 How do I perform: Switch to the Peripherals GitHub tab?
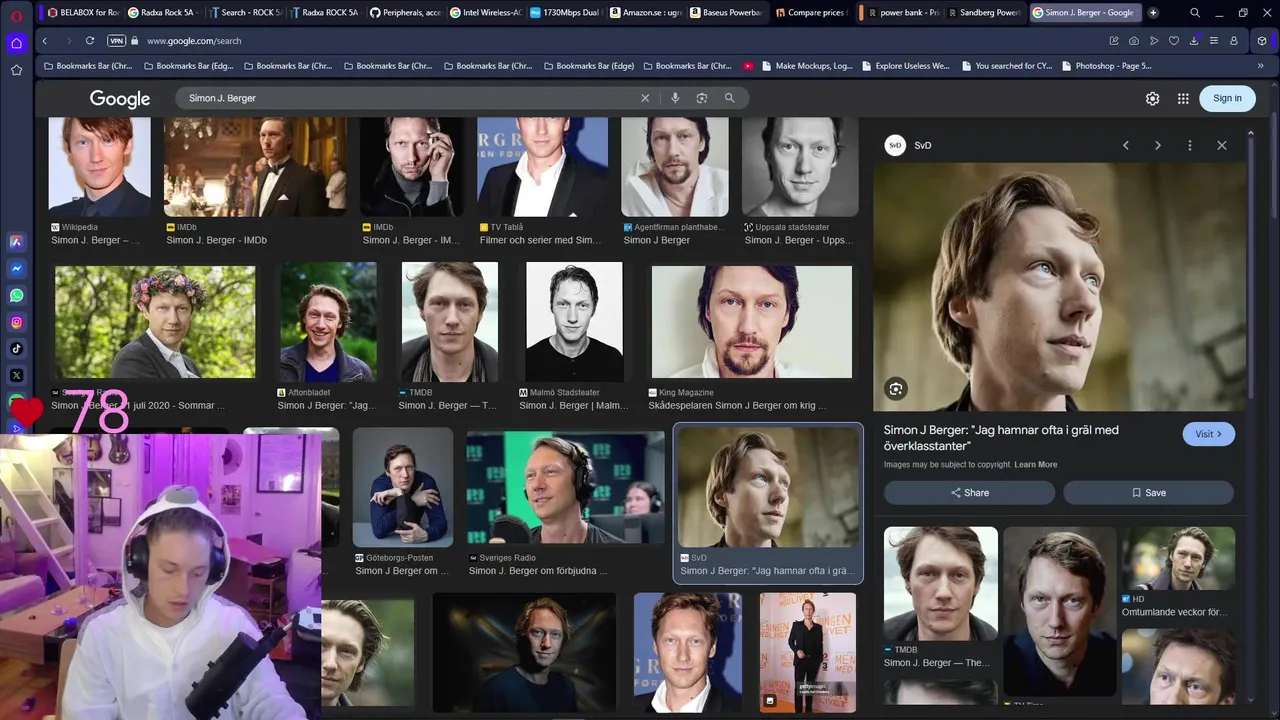[x=405, y=13]
